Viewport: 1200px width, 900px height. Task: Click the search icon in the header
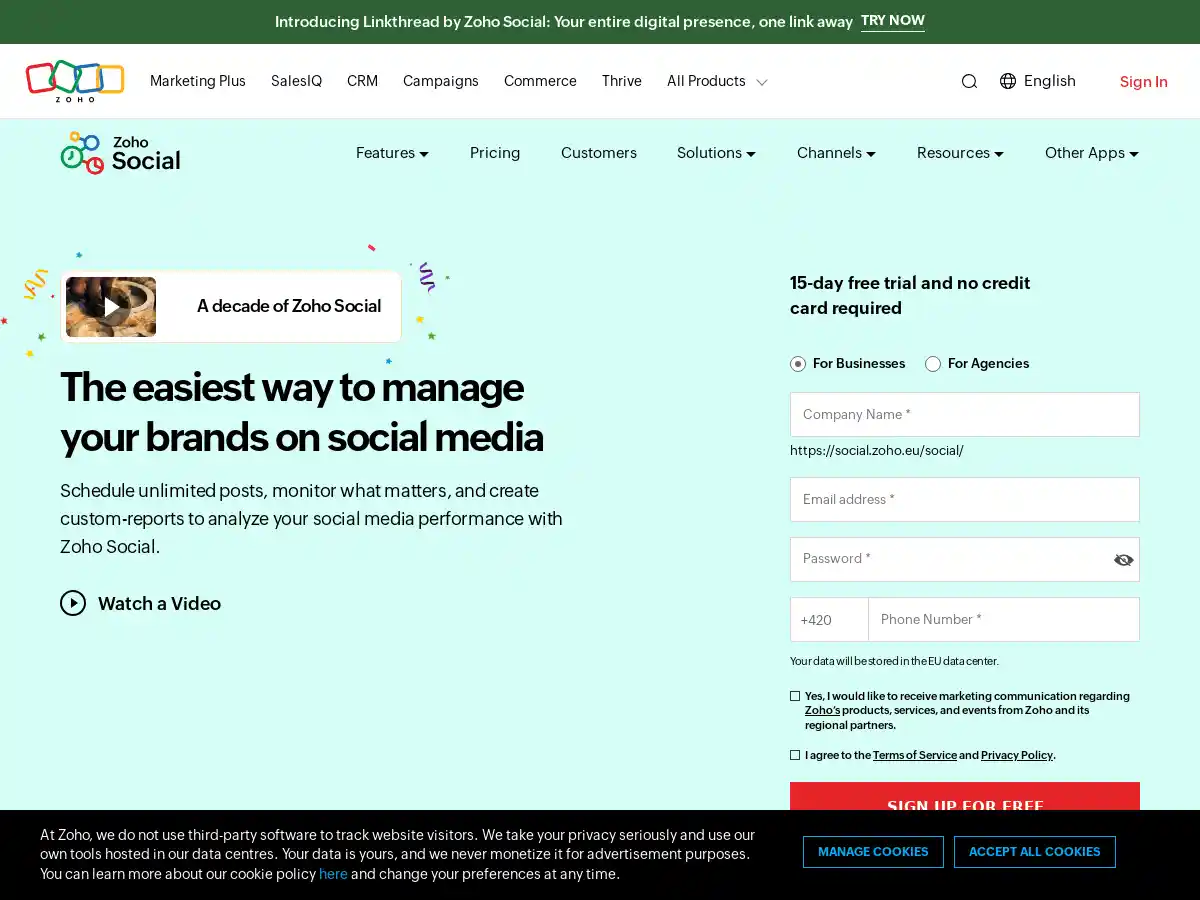click(x=969, y=81)
